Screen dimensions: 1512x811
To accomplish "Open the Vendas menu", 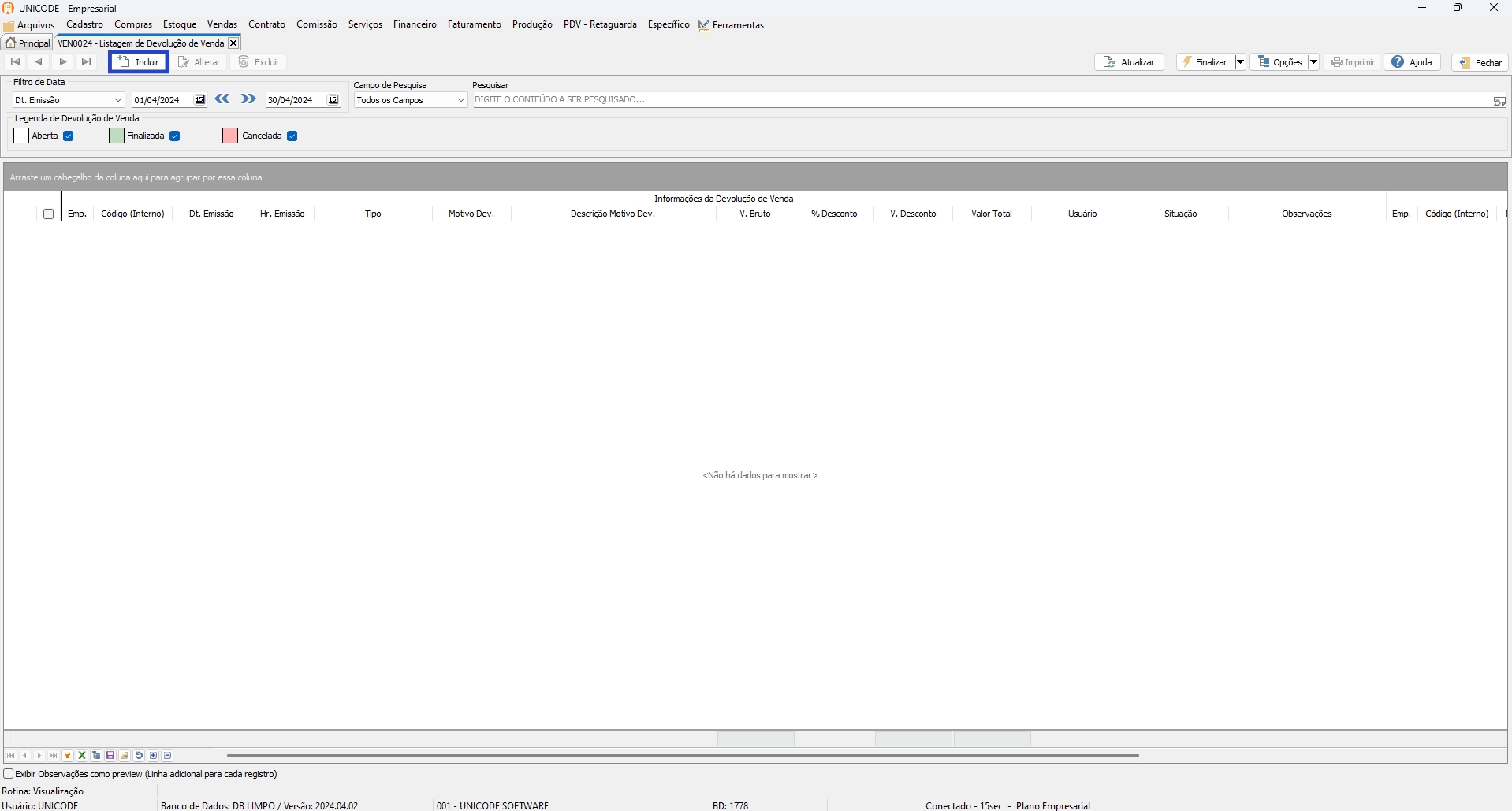I will [x=222, y=24].
